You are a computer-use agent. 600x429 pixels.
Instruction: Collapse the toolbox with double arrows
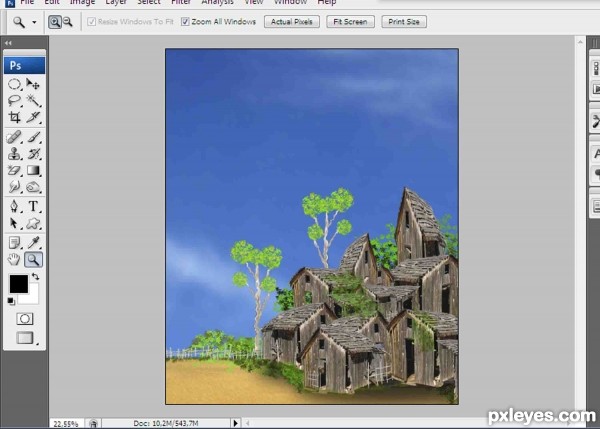click(8, 43)
